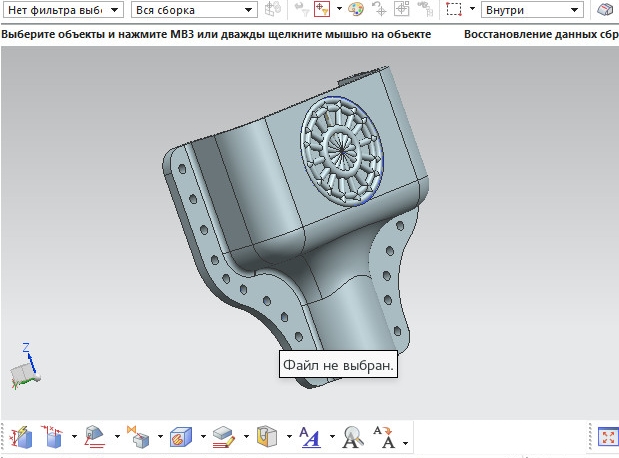The height and width of the screenshot is (458, 619).
Task: Expand the arrow next to the orange cube icon
Action: click(202, 438)
